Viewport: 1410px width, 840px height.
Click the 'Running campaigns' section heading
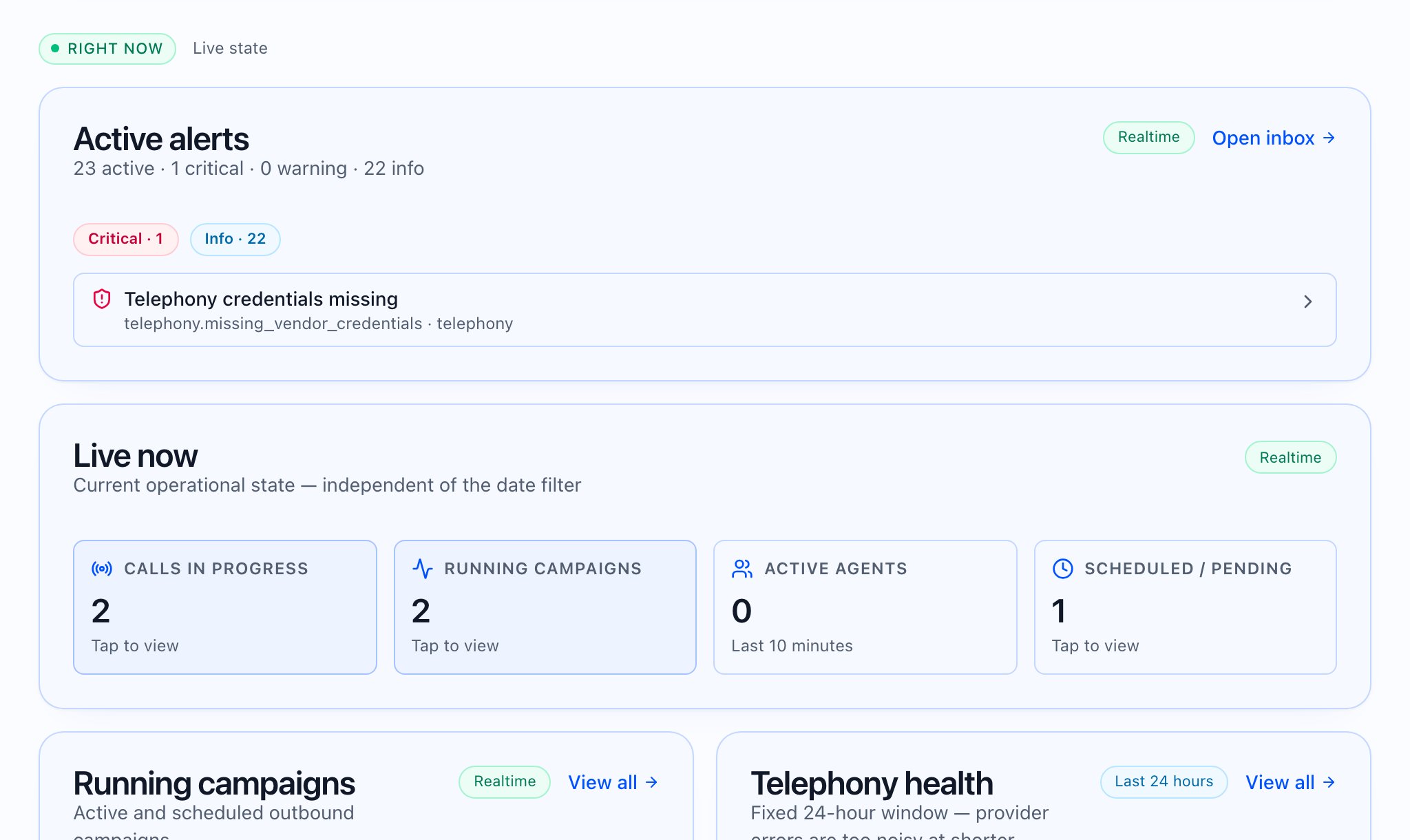click(x=214, y=784)
